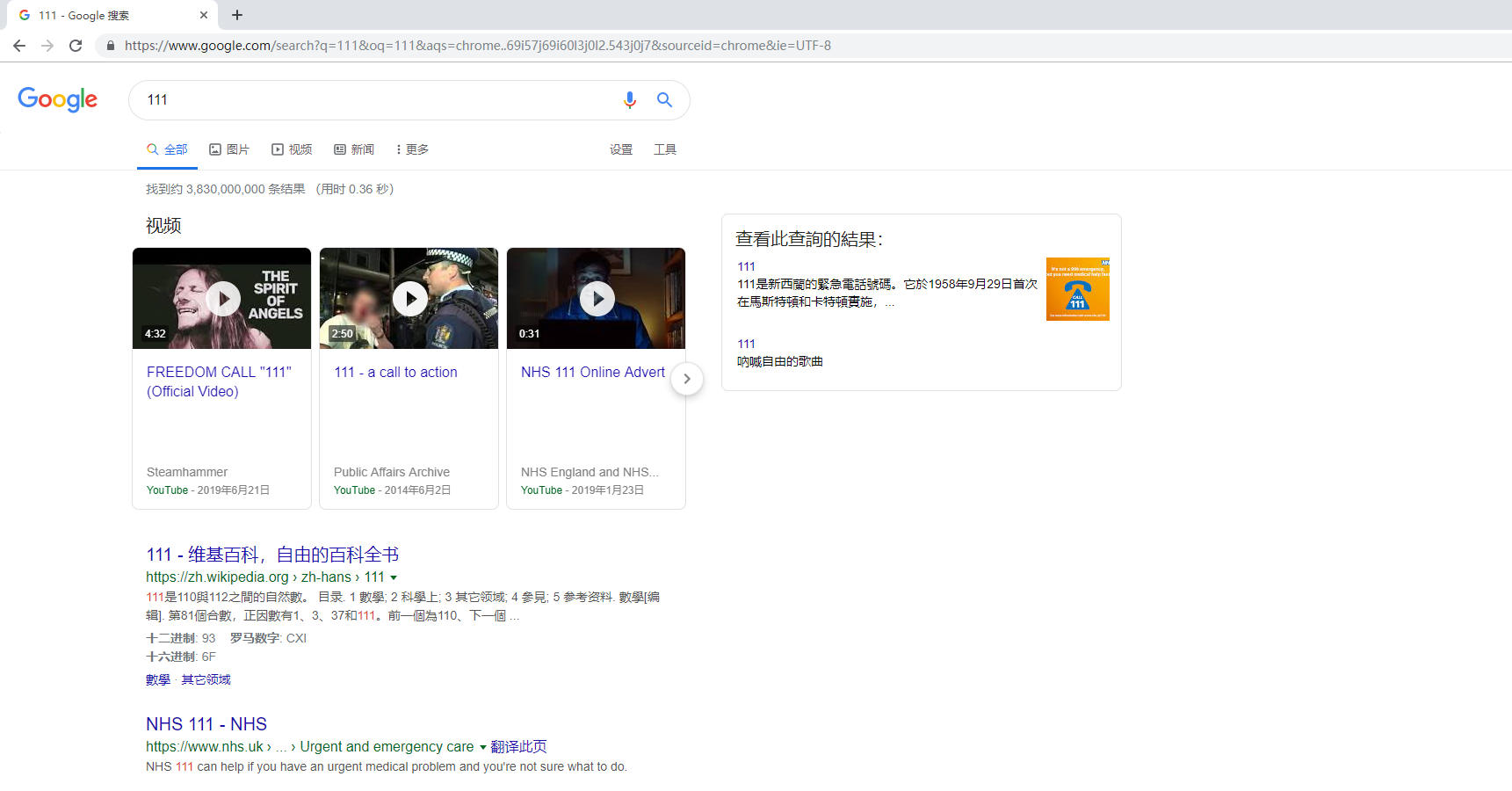Click 翻译此页 translate this page link
1512x791 pixels.
(x=518, y=746)
